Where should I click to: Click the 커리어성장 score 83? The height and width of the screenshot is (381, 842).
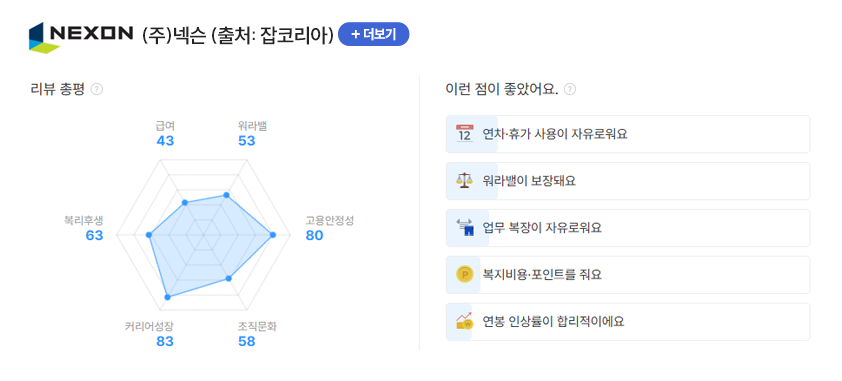coord(165,341)
